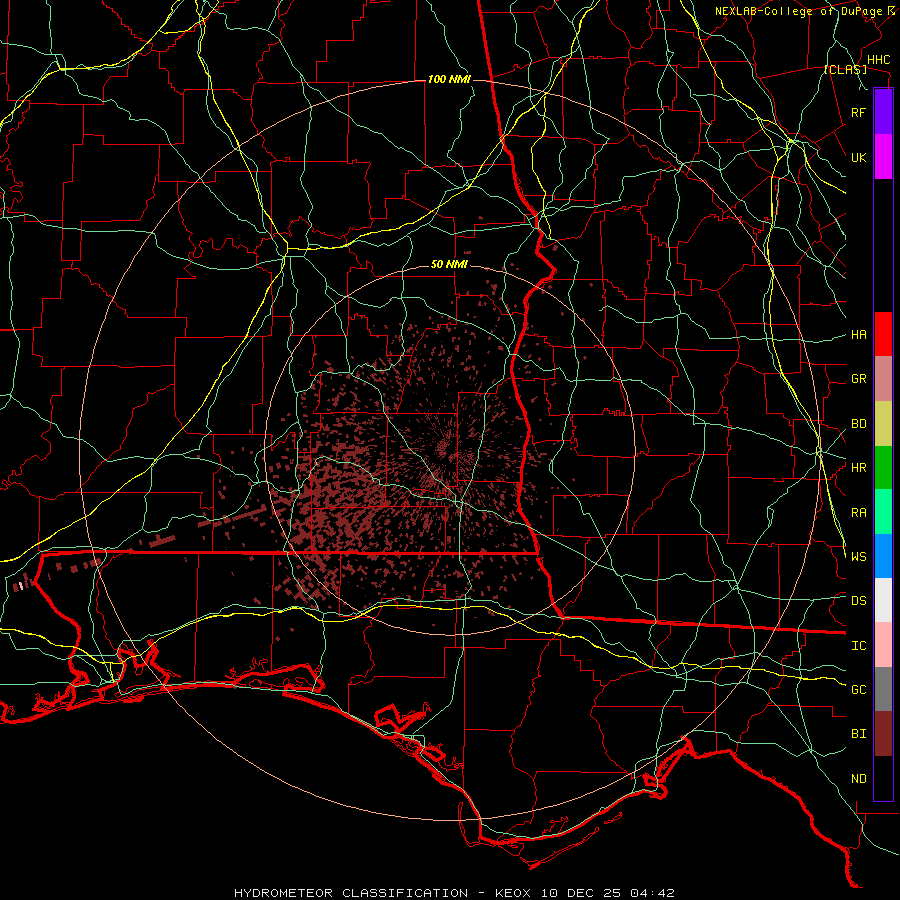Click the IC legend label
Screen dimensions: 900x900
click(859, 646)
